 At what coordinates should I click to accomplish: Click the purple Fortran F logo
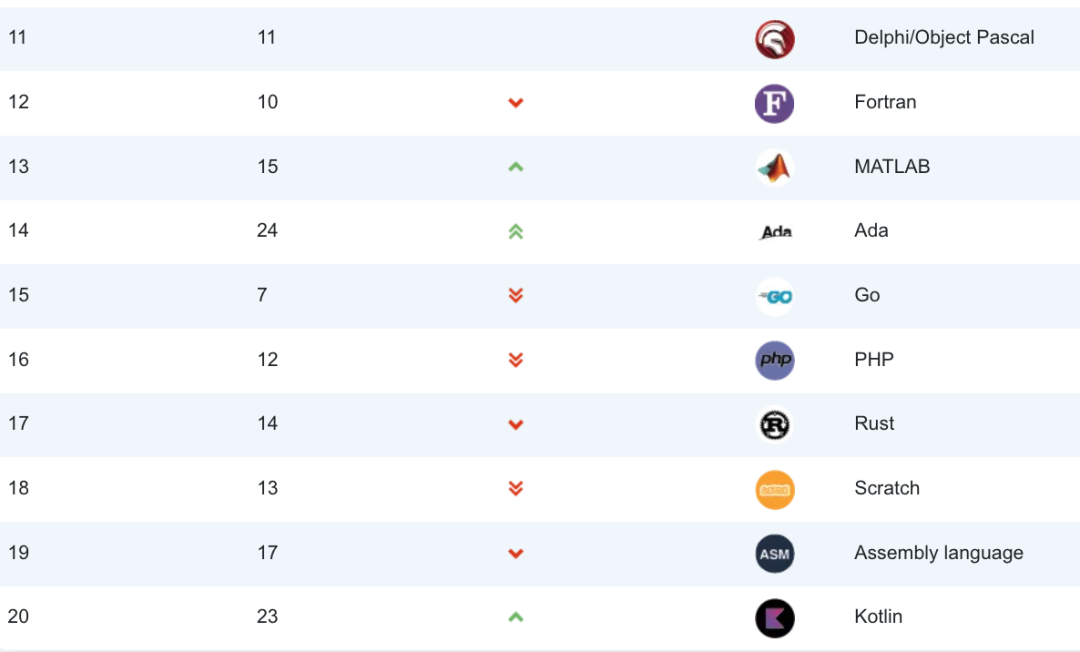(775, 103)
